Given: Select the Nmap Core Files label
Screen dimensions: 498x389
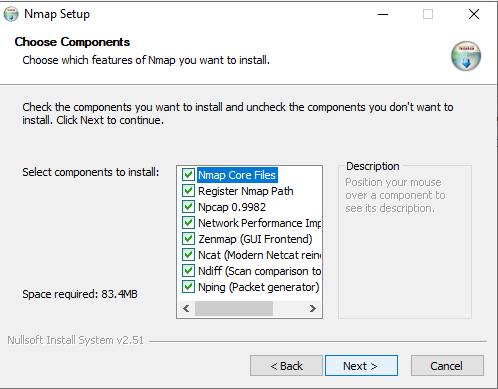Looking at the screenshot, I should [237, 175].
